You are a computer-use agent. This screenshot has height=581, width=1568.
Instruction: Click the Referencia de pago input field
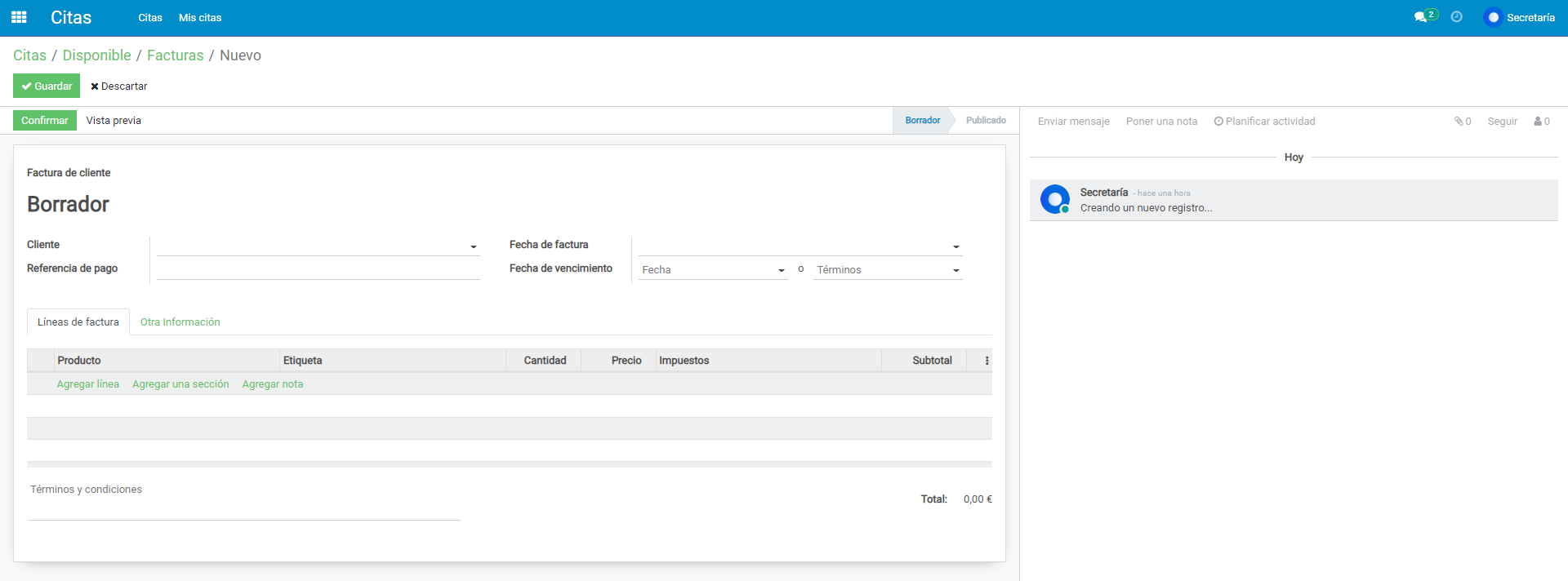pos(318,269)
